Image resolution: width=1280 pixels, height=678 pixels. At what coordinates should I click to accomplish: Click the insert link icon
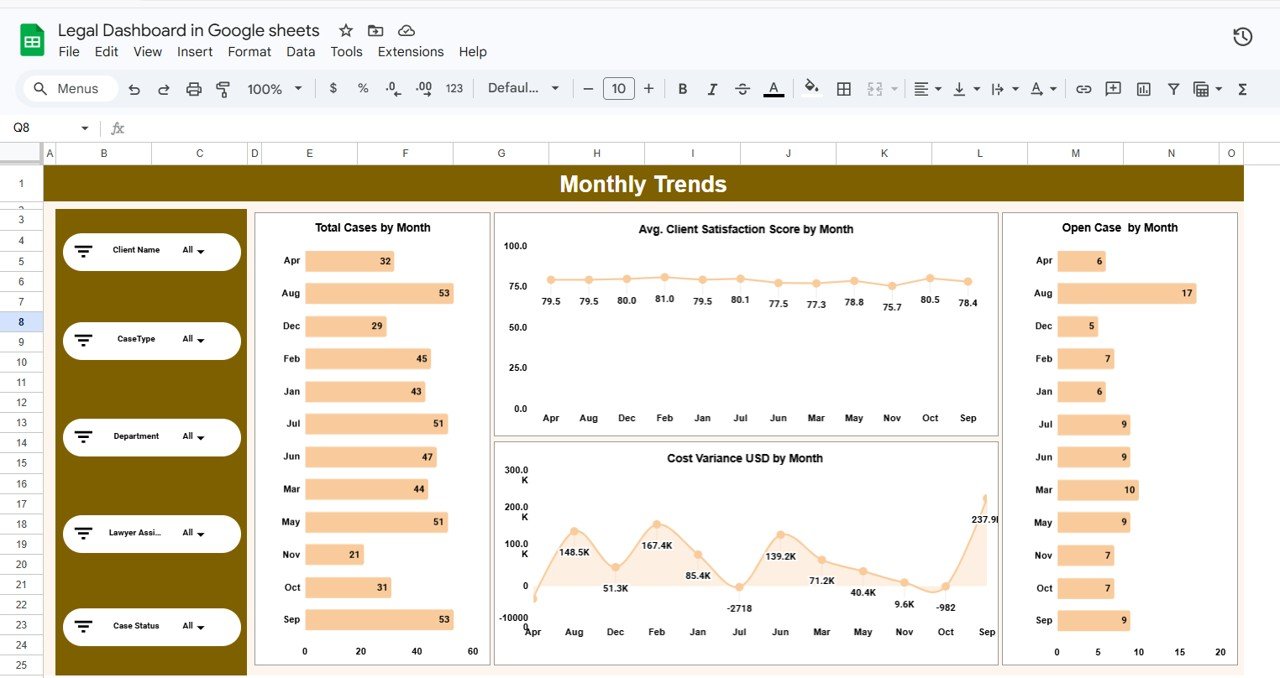point(1083,88)
